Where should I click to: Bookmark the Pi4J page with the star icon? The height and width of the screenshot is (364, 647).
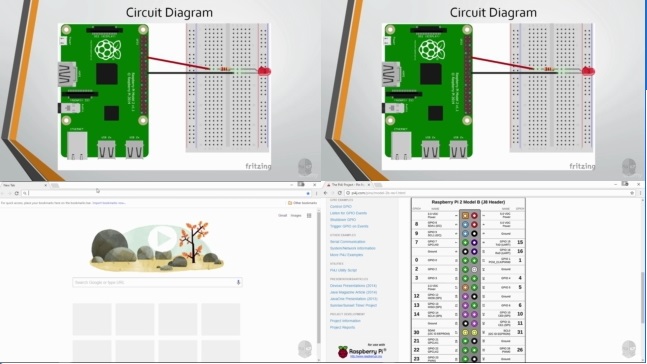632,193
